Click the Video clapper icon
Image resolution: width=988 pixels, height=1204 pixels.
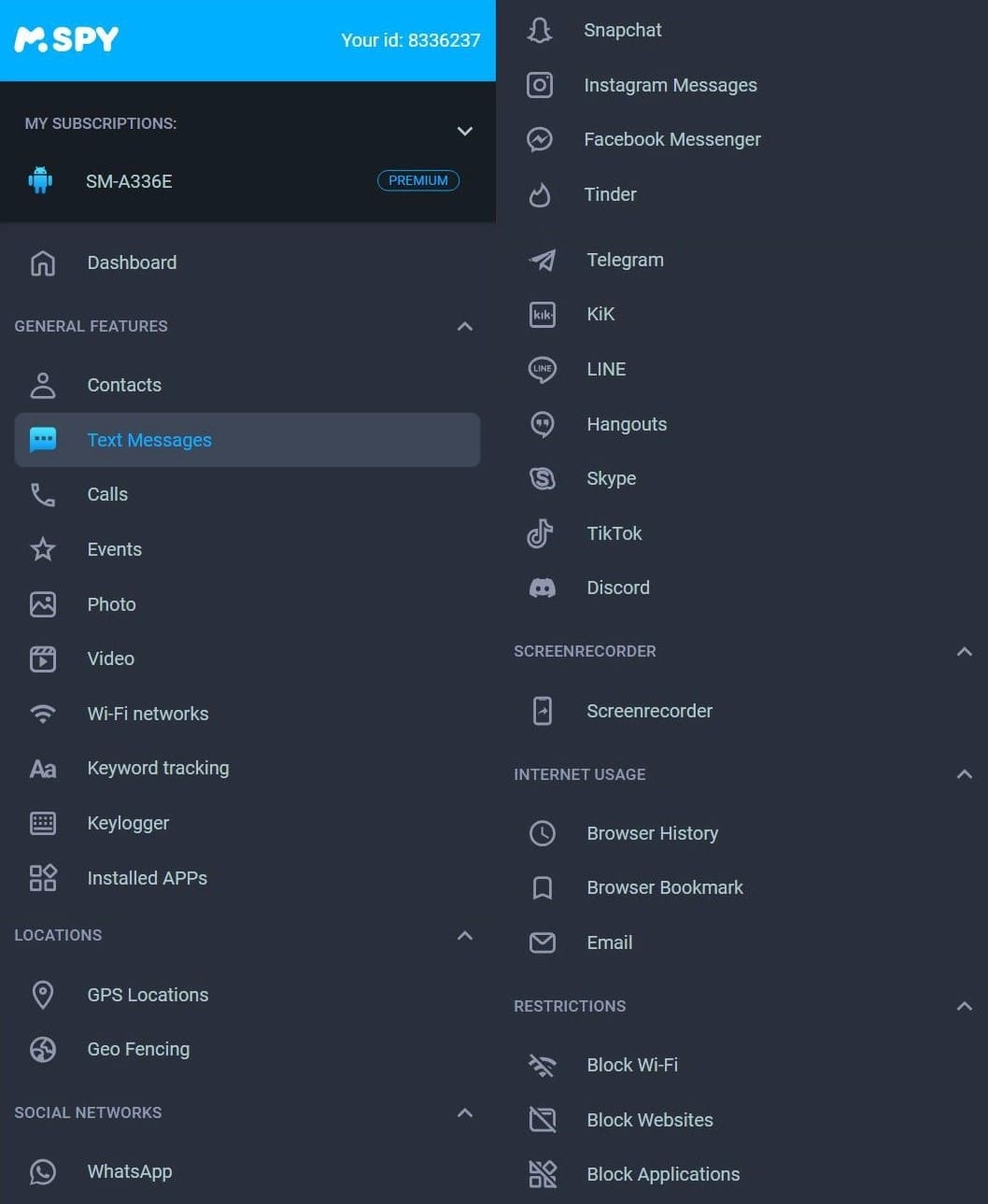(x=43, y=659)
